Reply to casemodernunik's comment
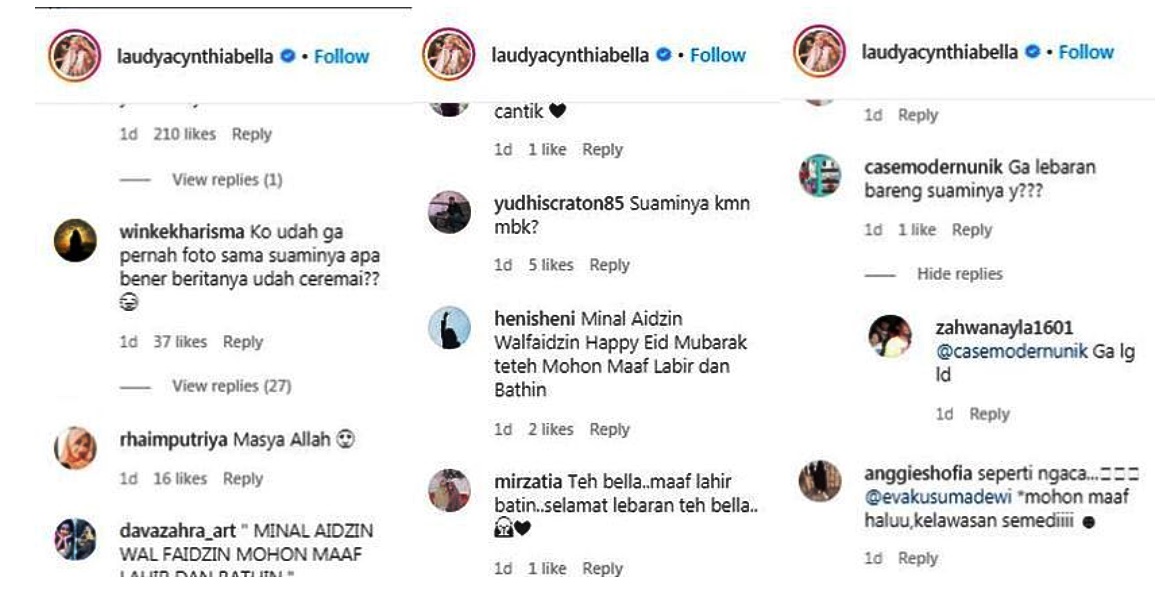1175x604 pixels. tap(971, 230)
